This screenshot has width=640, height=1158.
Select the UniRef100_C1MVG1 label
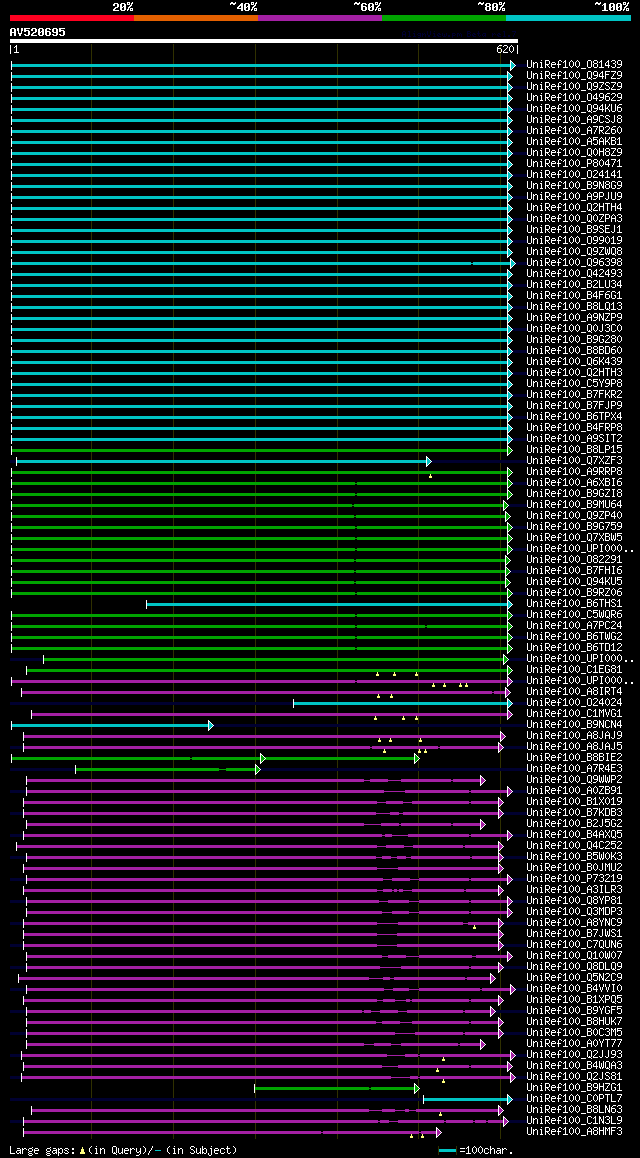click(x=574, y=714)
